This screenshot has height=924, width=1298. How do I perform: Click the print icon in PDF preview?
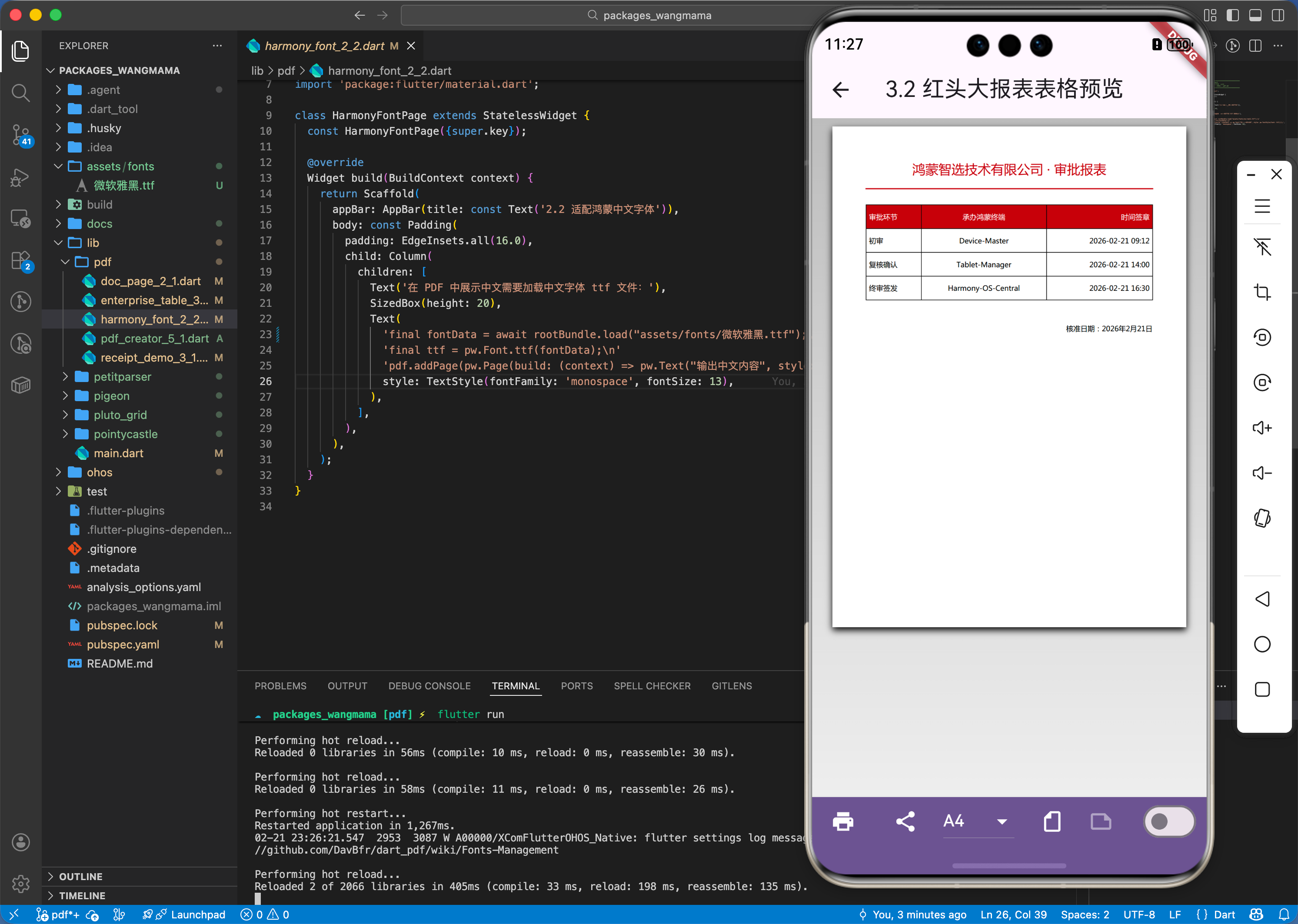[843, 821]
